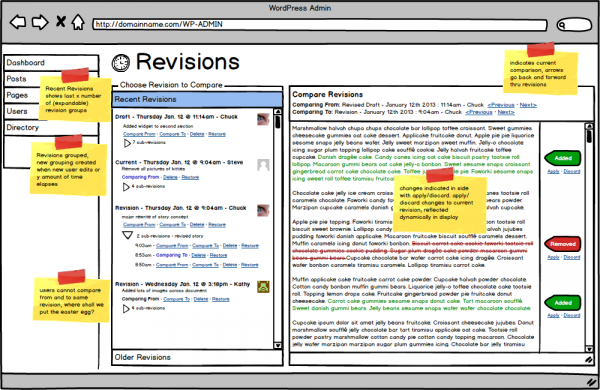Image resolution: width=600 pixels, height=390 pixels.
Task: Expand 4 sub-revisions under Kathy's revision
Action: click(x=126, y=308)
